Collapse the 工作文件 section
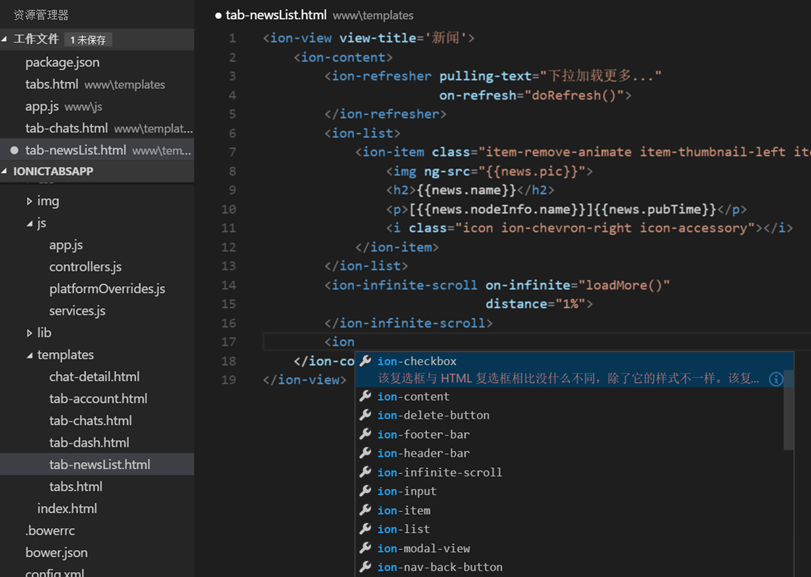 5,39
